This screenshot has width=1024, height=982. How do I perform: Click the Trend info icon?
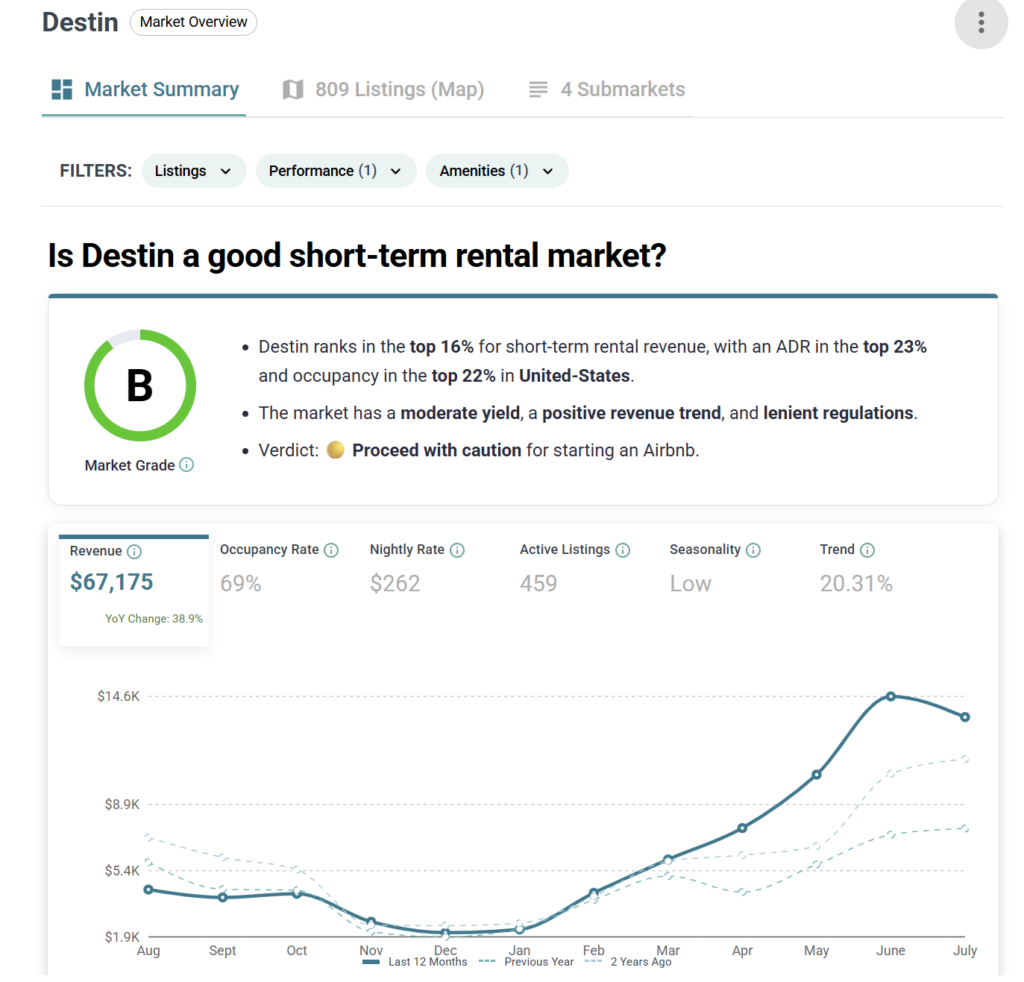tap(867, 550)
